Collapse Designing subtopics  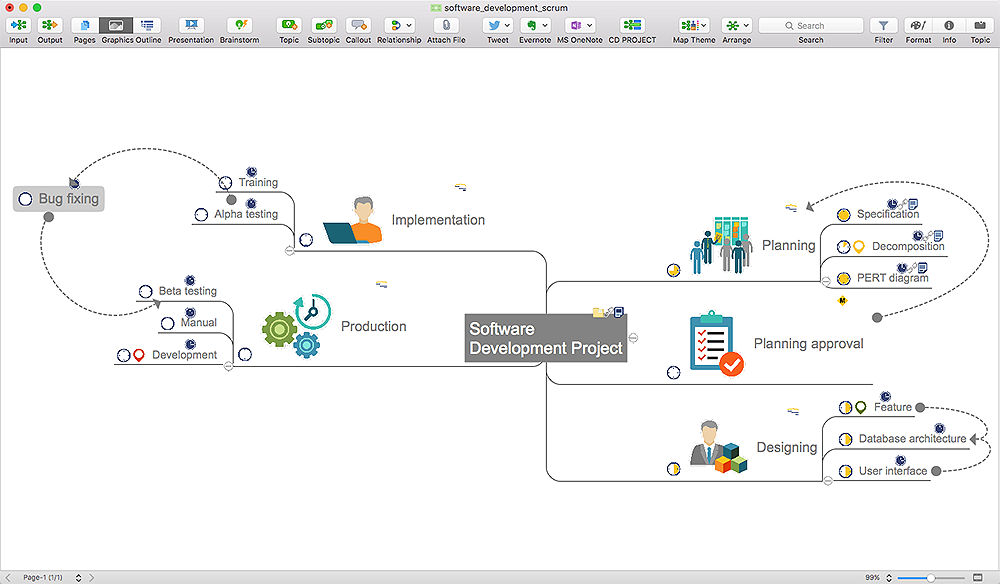[828, 481]
